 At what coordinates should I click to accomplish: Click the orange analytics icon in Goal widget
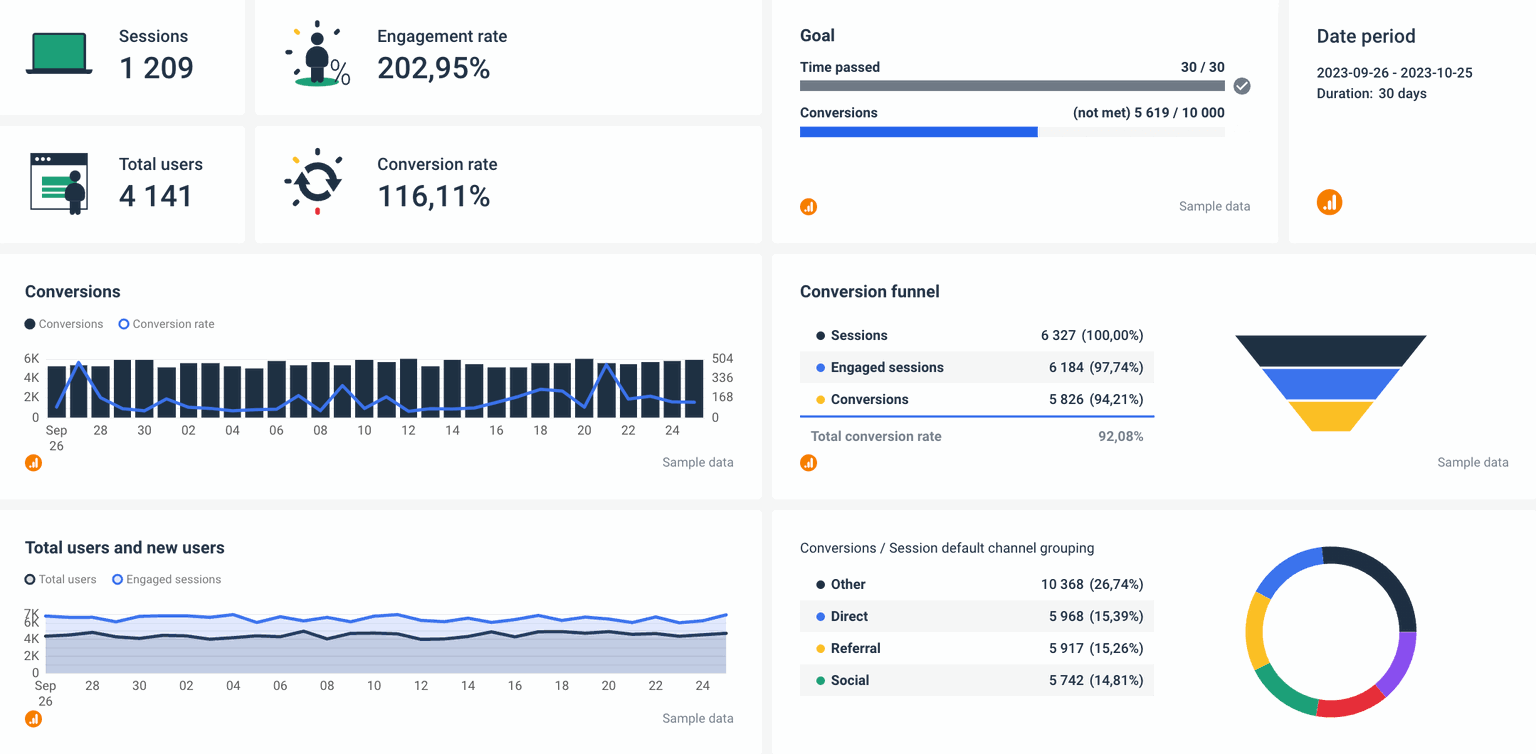point(809,206)
